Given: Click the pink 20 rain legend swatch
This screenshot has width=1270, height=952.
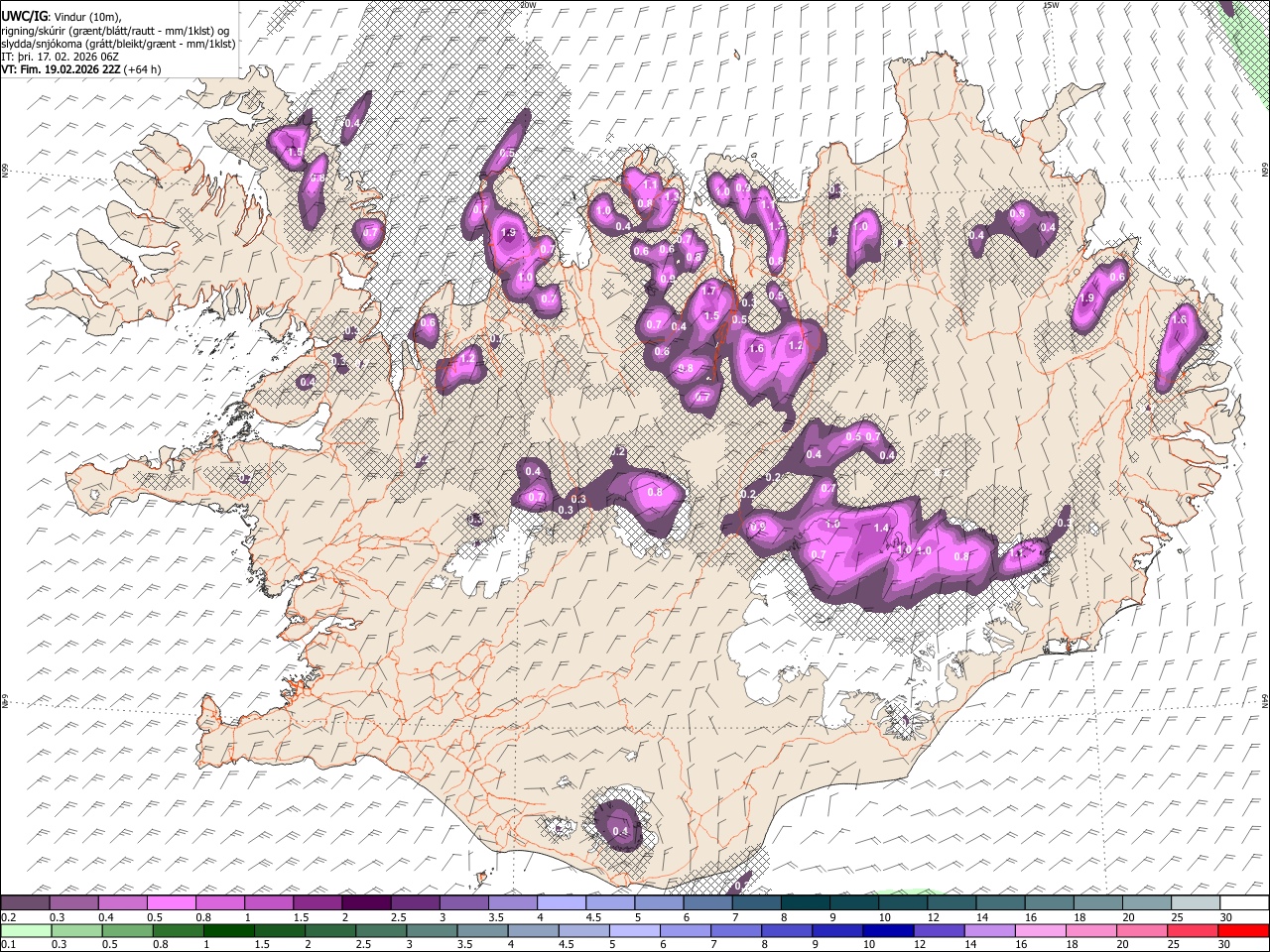Looking at the screenshot, I should [x=1142, y=930].
